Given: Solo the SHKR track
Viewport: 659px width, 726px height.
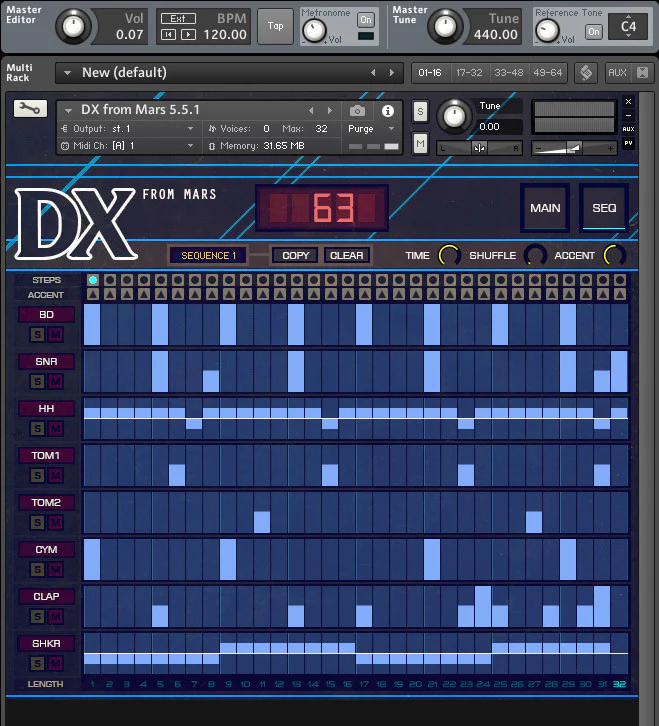Looking at the screenshot, I should click(x=38, y=663).
